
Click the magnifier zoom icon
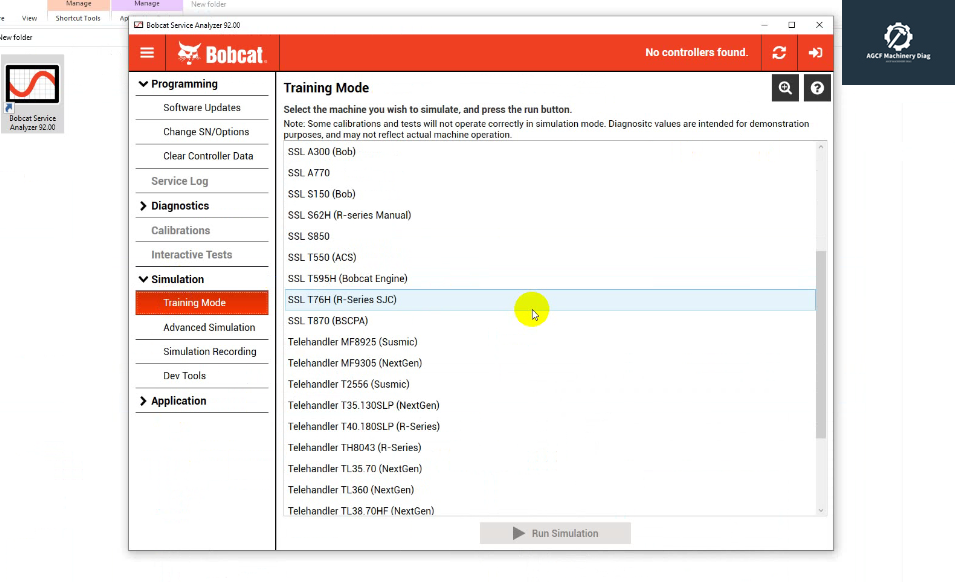(785, 88)
